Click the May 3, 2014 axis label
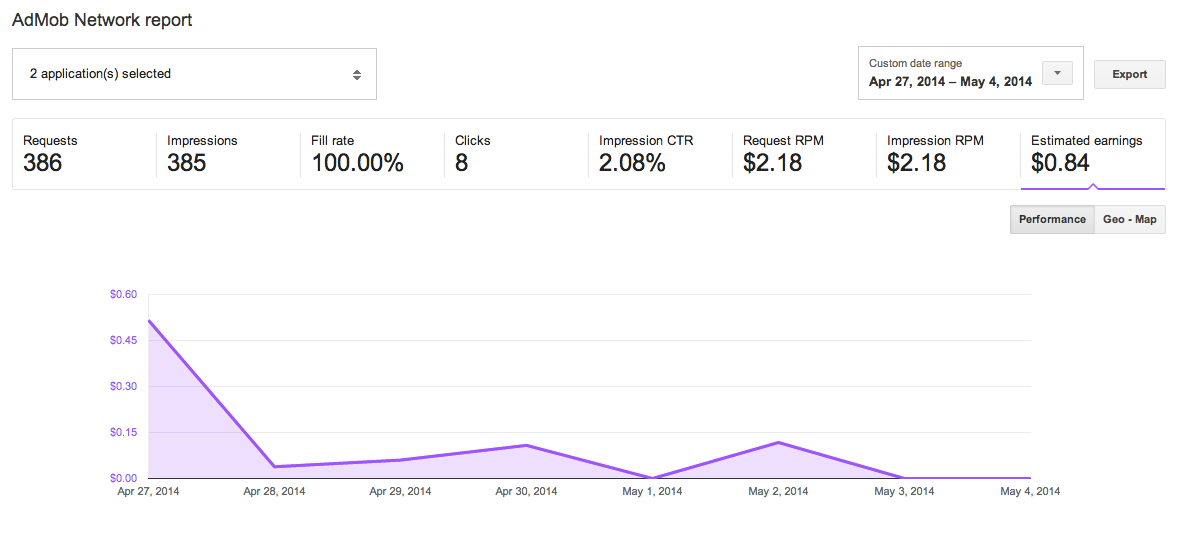The image size is (1180, 542). [905, 492]
